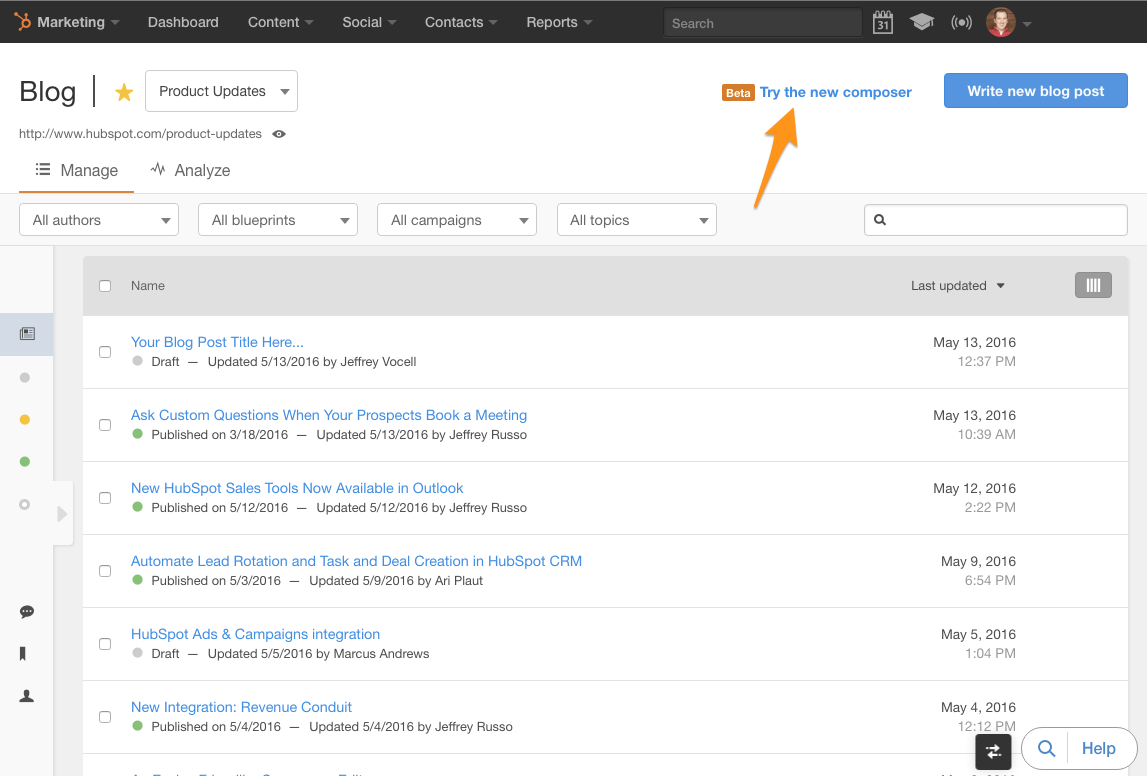Click Try the new composer link
The image size is (1147, 776).
coord(835,92)
